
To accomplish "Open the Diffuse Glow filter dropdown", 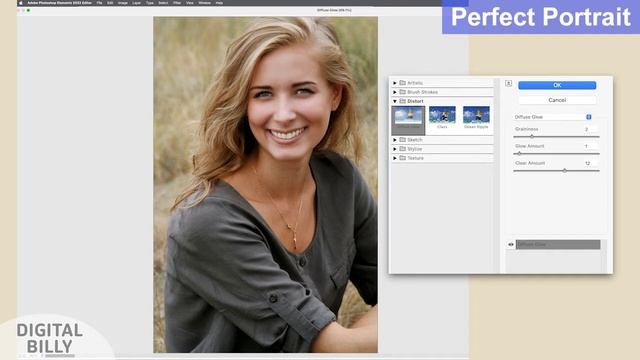I will (553, 117).
